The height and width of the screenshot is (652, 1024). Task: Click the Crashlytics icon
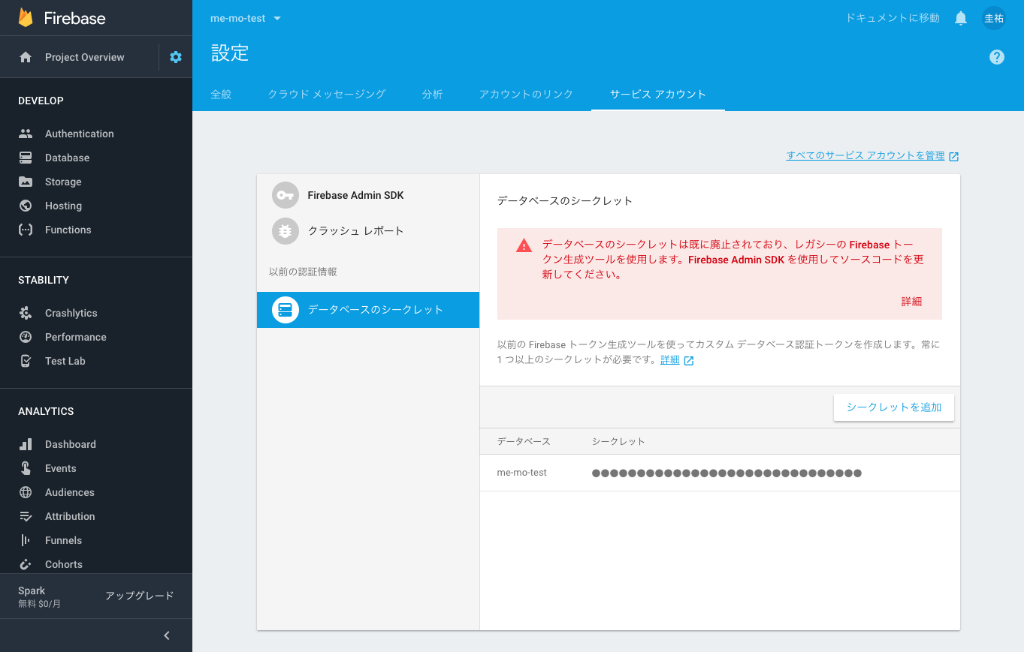point(25,313)
